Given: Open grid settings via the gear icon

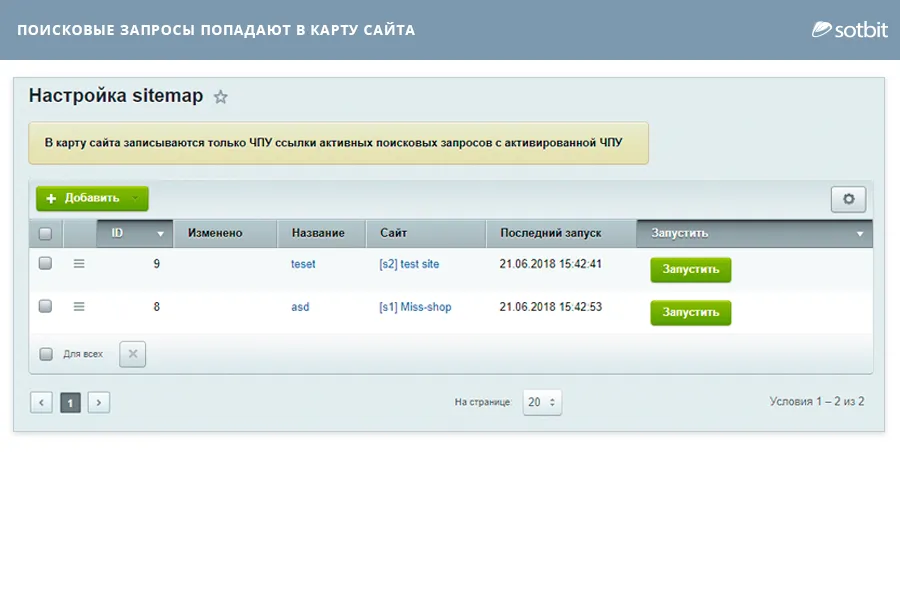Looking at the screenshot, I should [x=848, y=199].
